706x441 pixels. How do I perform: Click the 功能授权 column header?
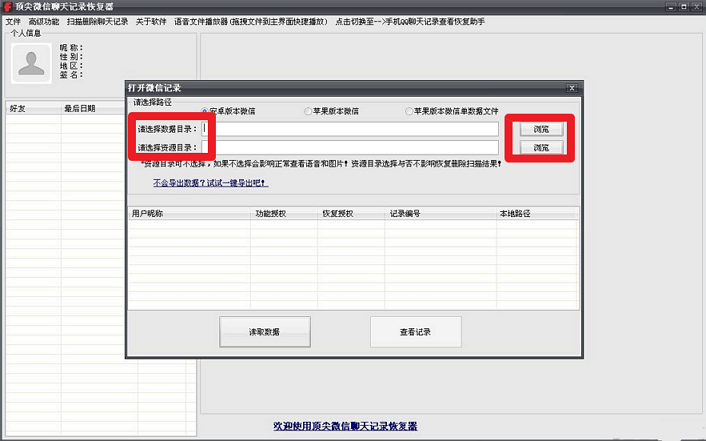(x=284, y=214)
